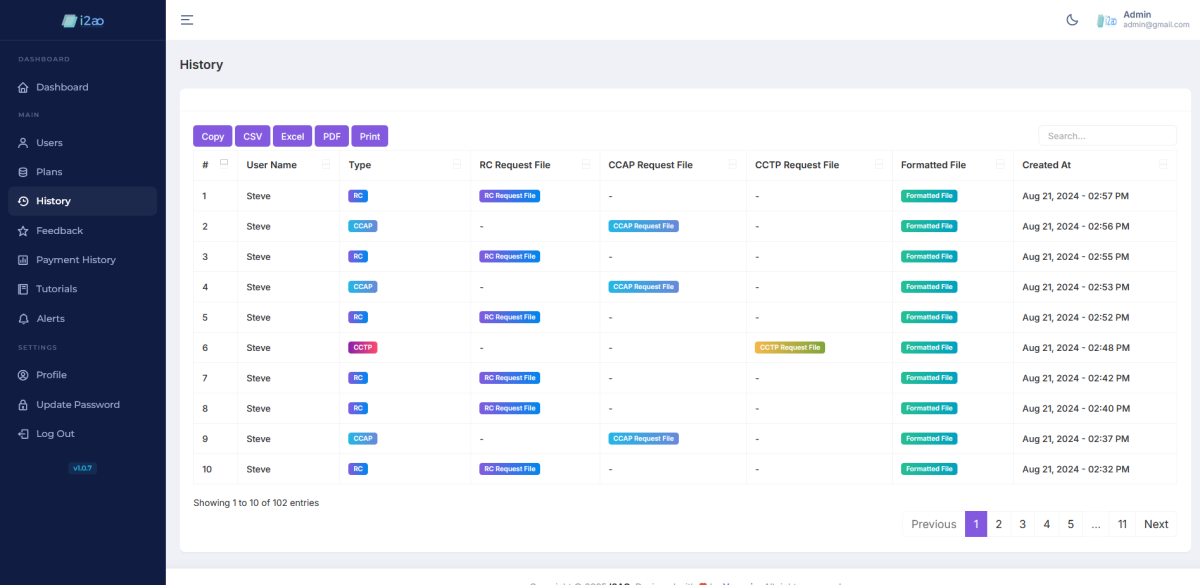Click the Next pagination button
Screen dimensions: 1200x585
(x=1156, y=524)
